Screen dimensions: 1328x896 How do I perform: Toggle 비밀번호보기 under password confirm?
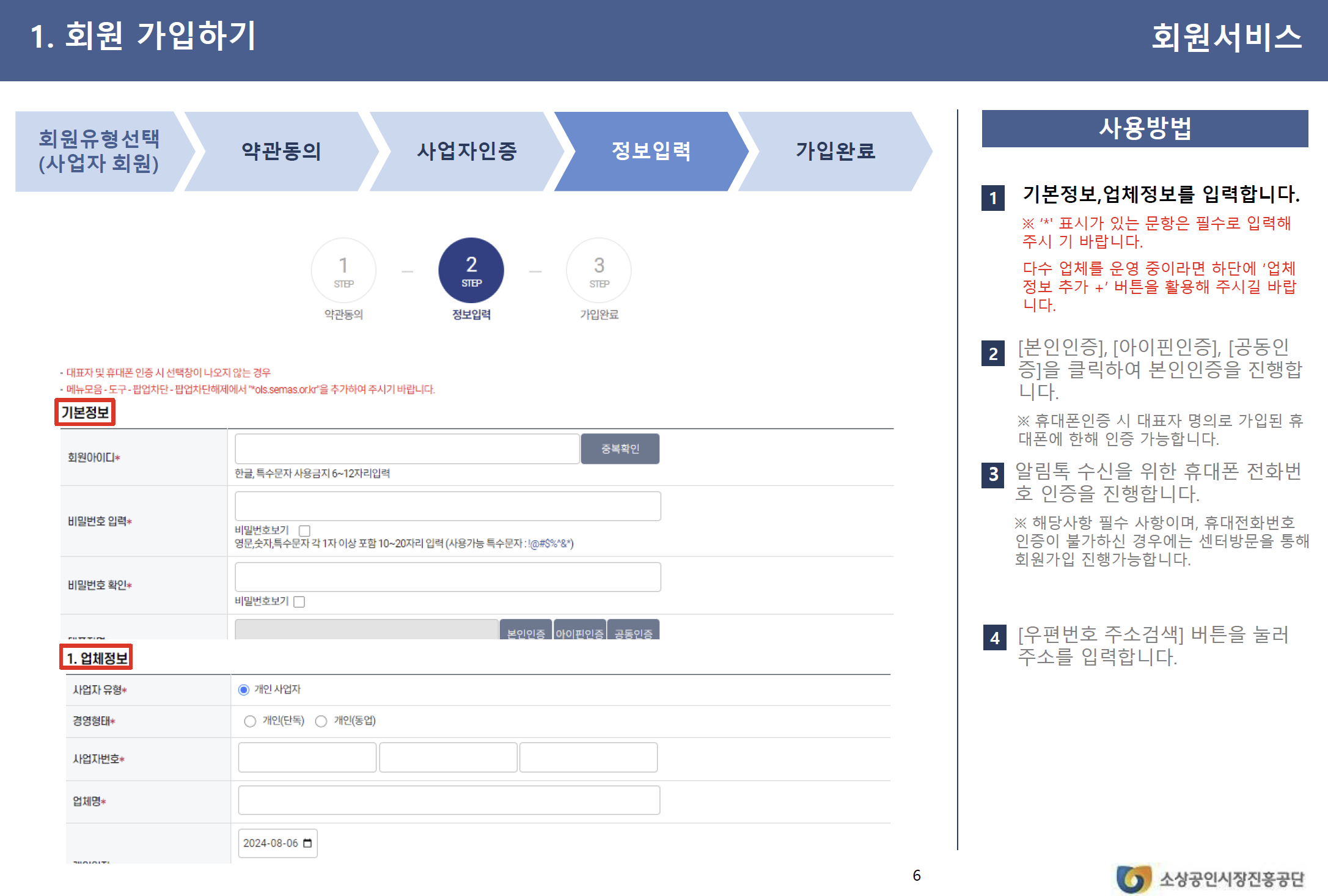click(299, 602)
